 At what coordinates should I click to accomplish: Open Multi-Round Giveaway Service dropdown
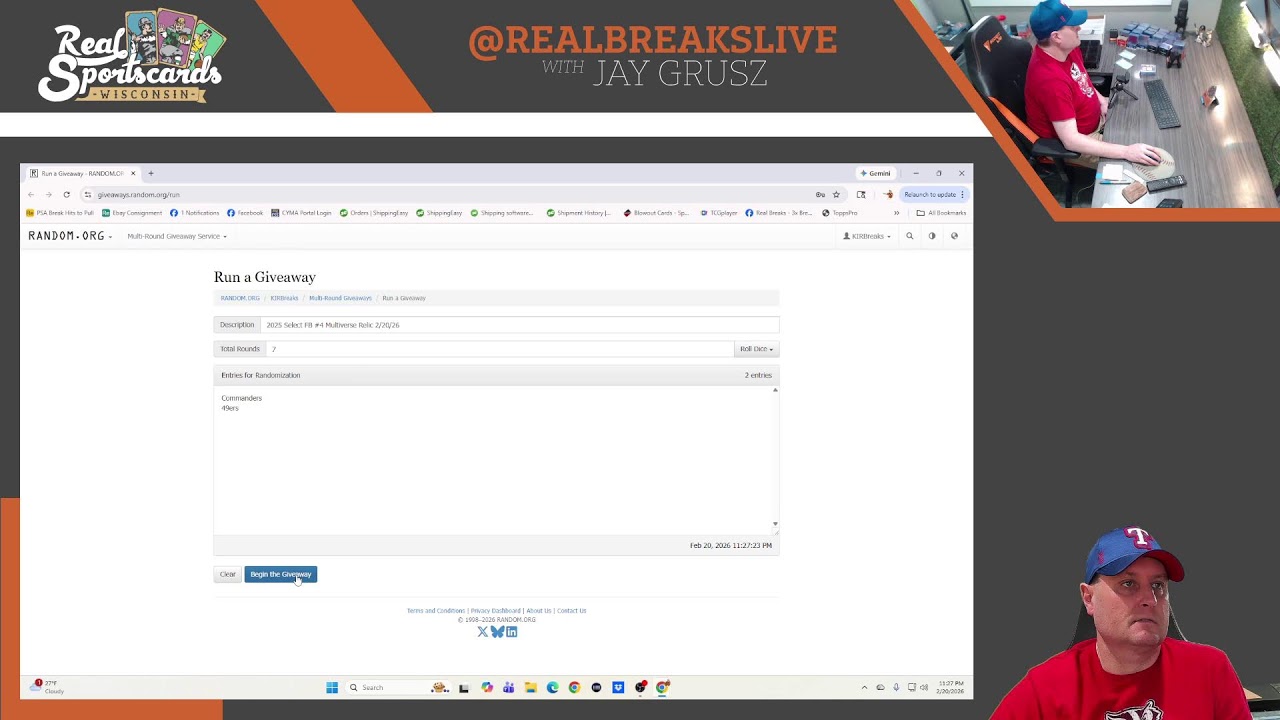pos(177,236)
